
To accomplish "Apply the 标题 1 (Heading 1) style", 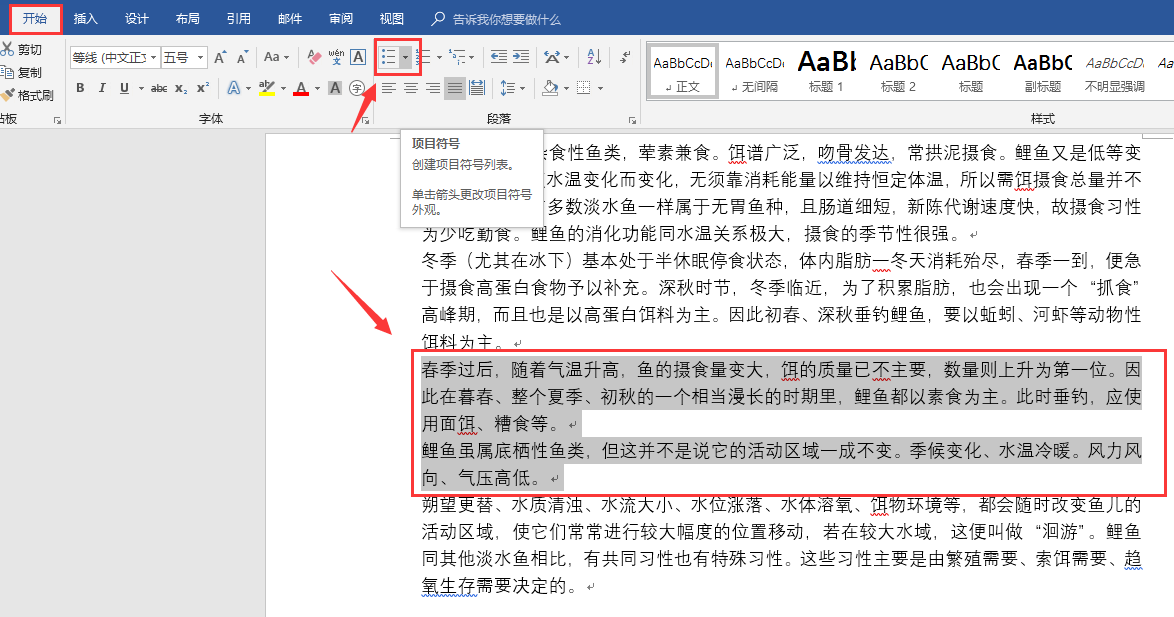I will [827, 73].
